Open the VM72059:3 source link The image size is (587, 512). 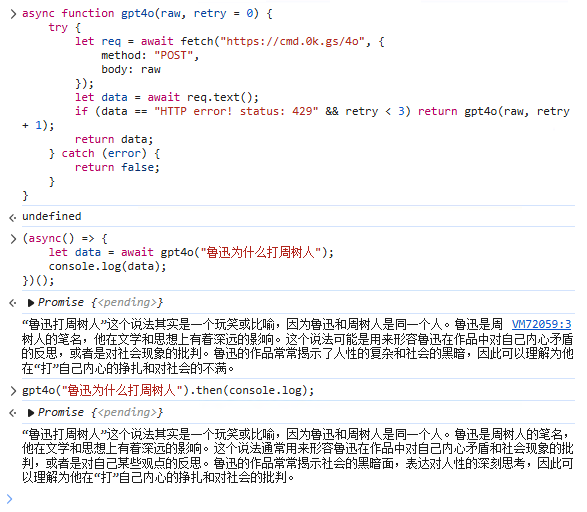click(541, 324)
